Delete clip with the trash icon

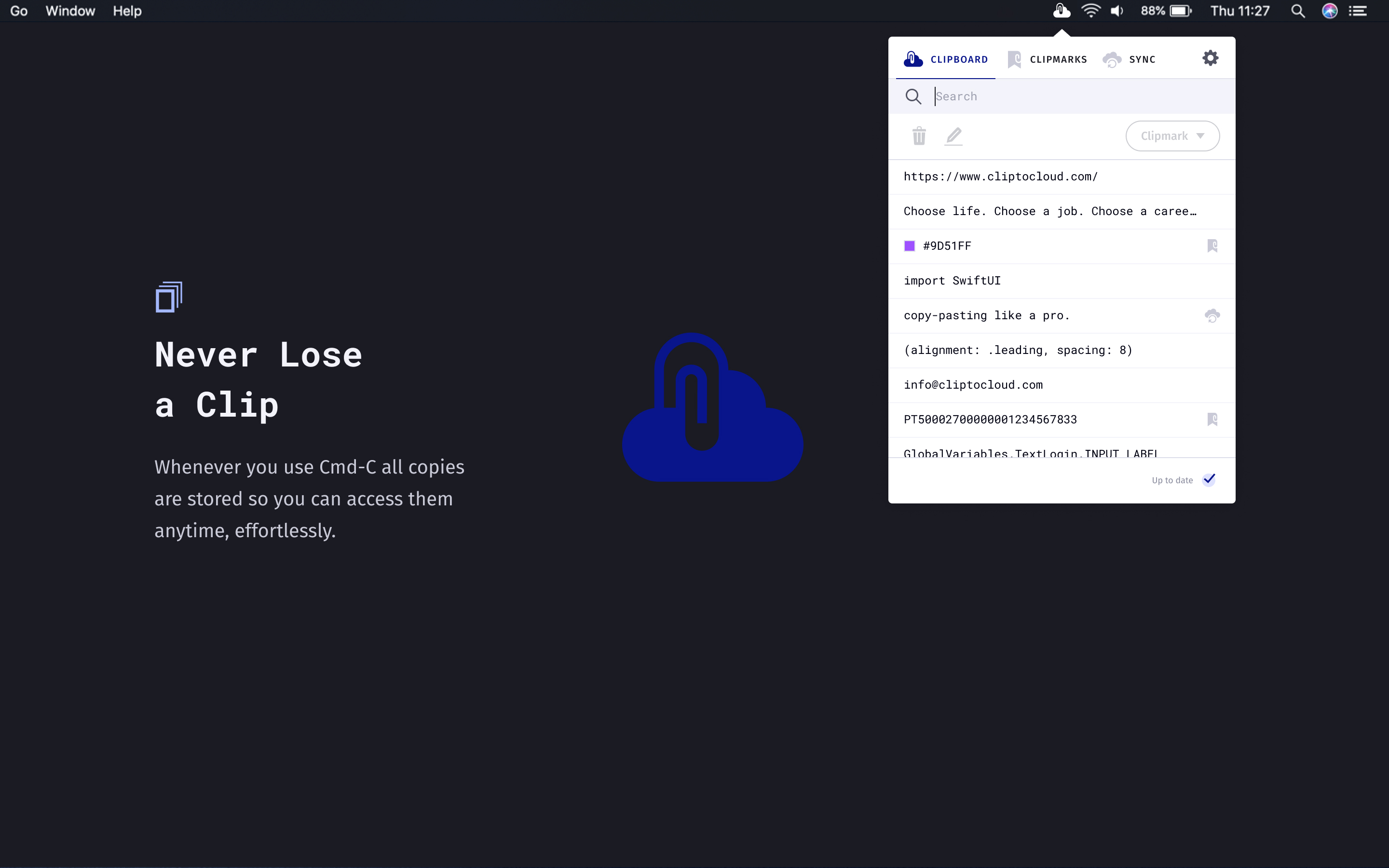[x=919, y=136]
